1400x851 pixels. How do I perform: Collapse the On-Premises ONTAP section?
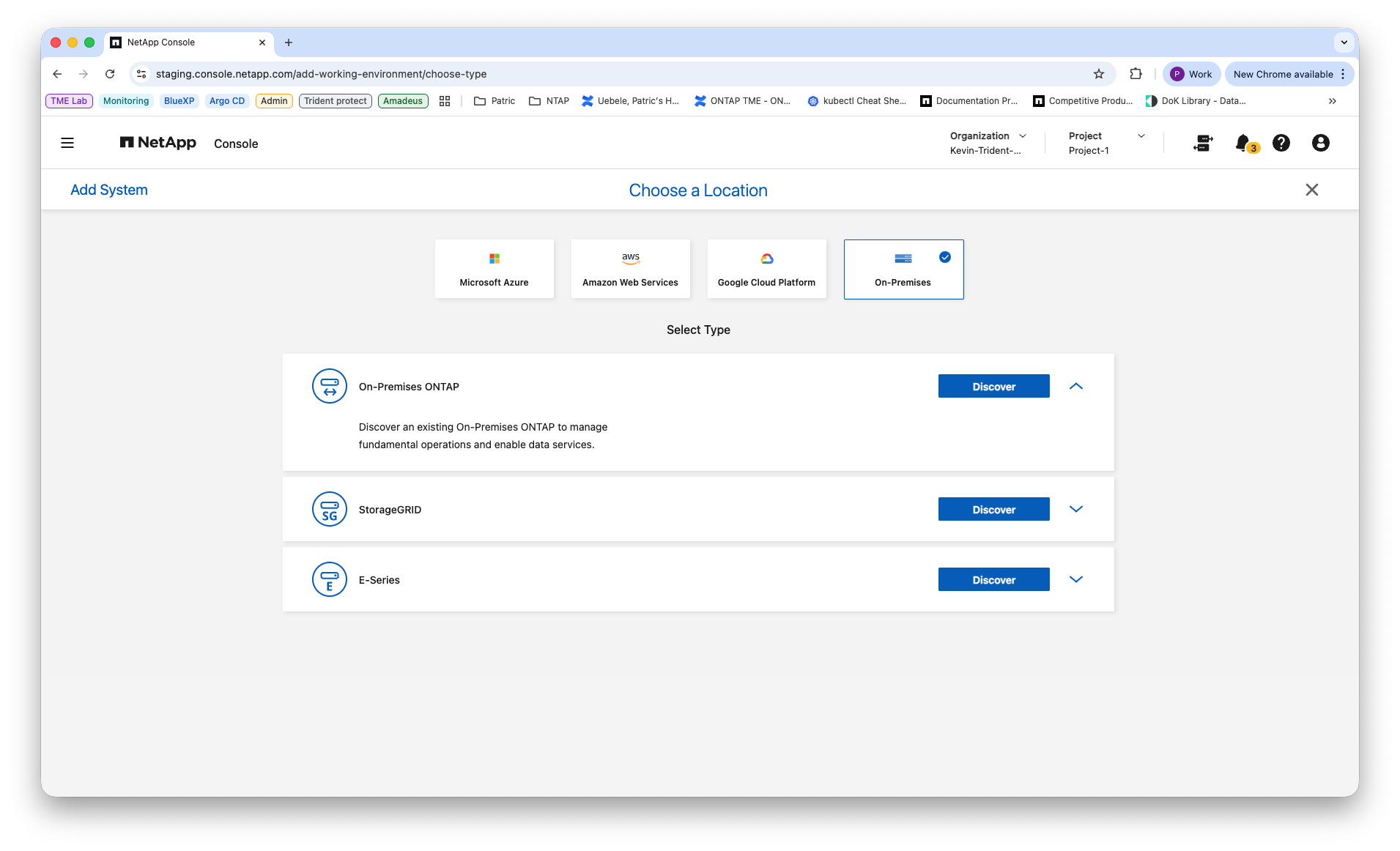[x=1075, y=386]
